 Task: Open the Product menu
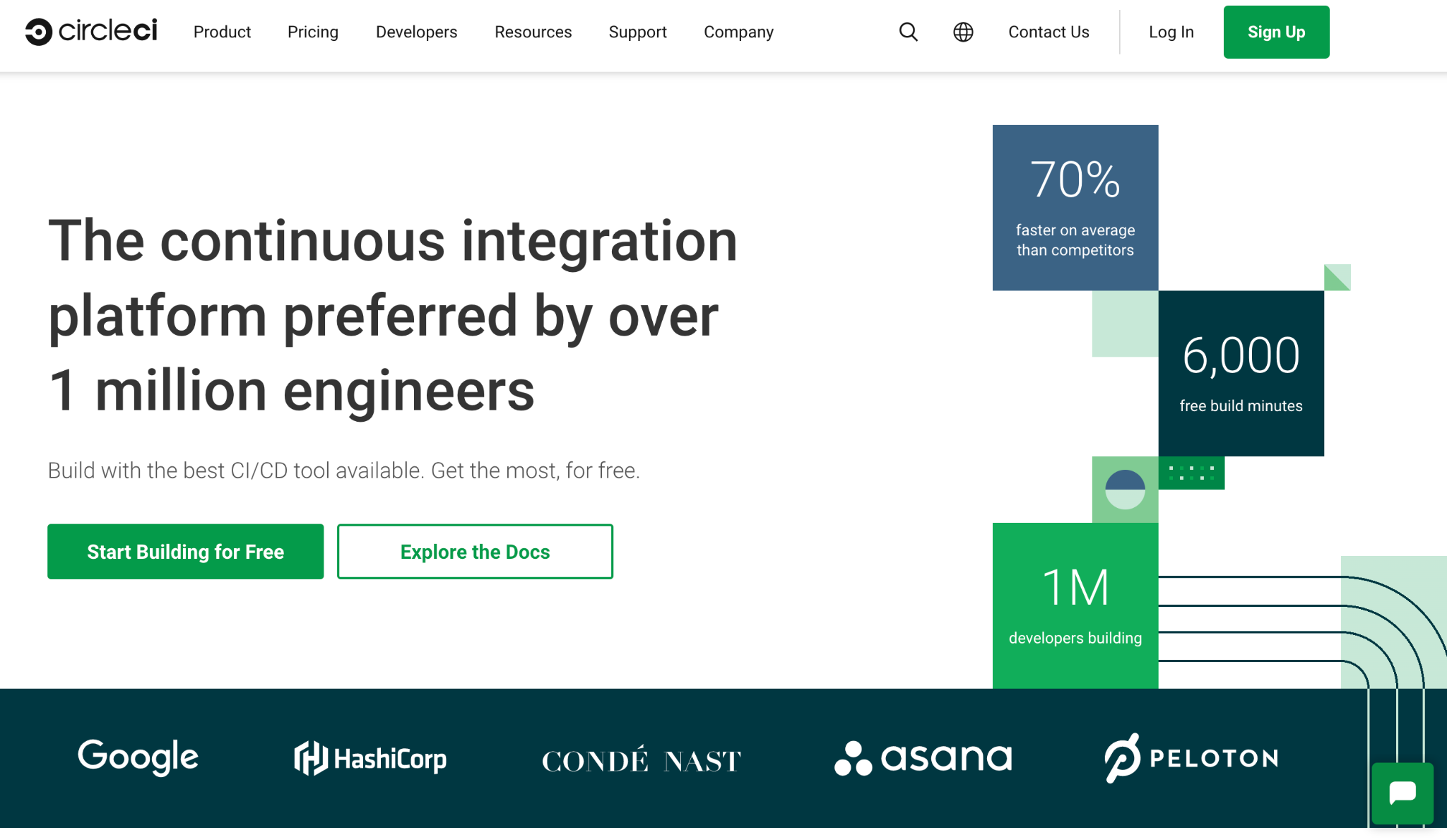[x=222, y=32]
